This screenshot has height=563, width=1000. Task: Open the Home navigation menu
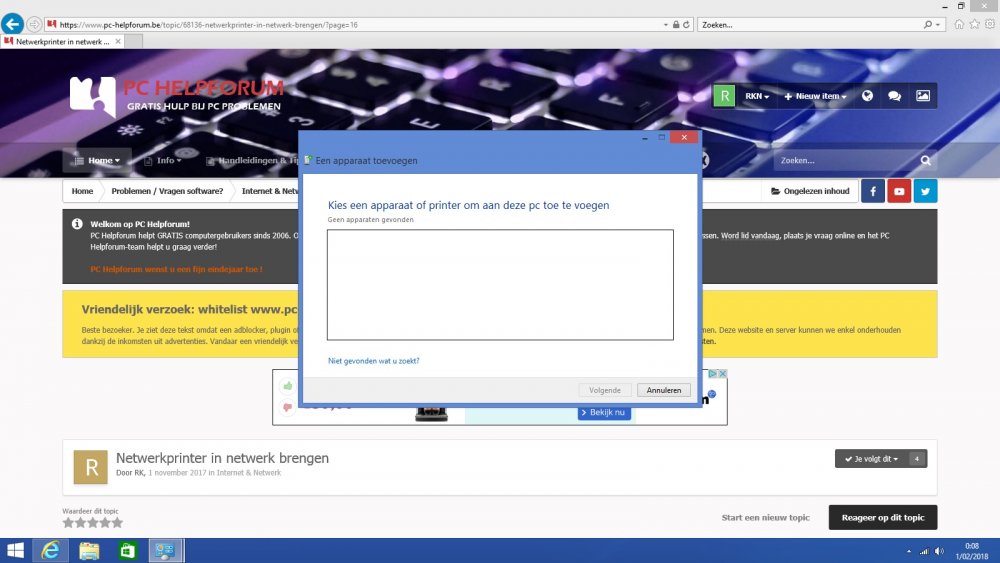[x=97, y=161]
